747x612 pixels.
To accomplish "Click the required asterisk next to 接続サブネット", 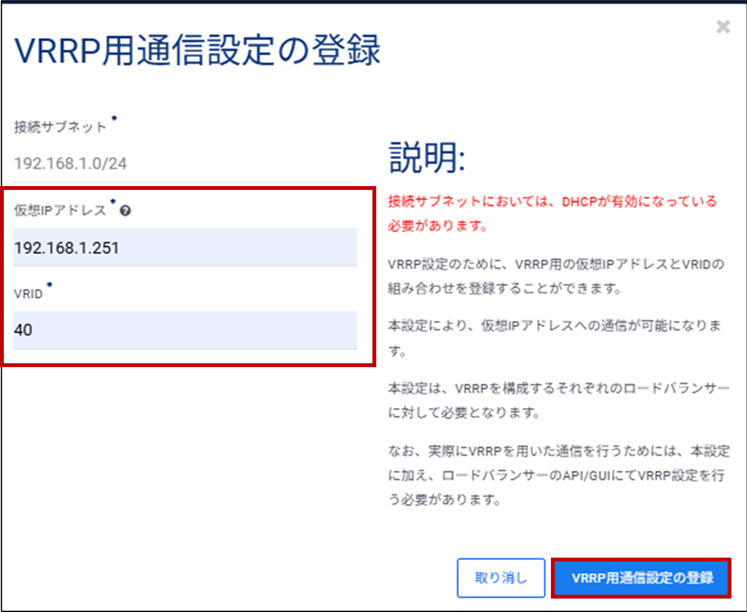I will point(114,120).
